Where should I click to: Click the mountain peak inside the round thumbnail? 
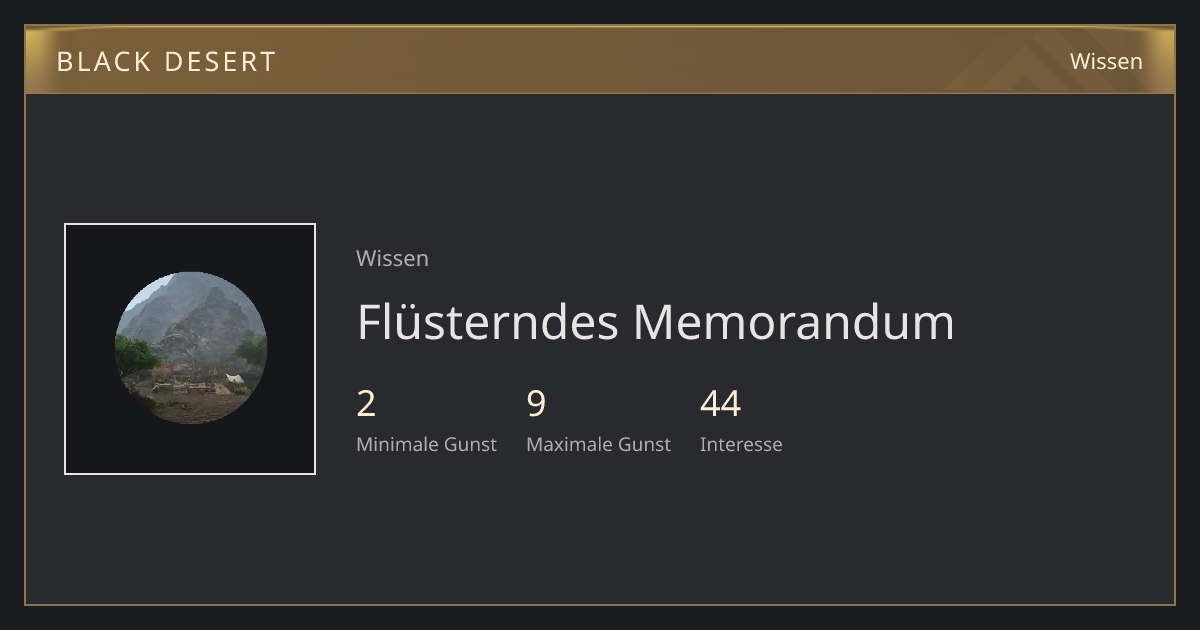tap(213, 300)
